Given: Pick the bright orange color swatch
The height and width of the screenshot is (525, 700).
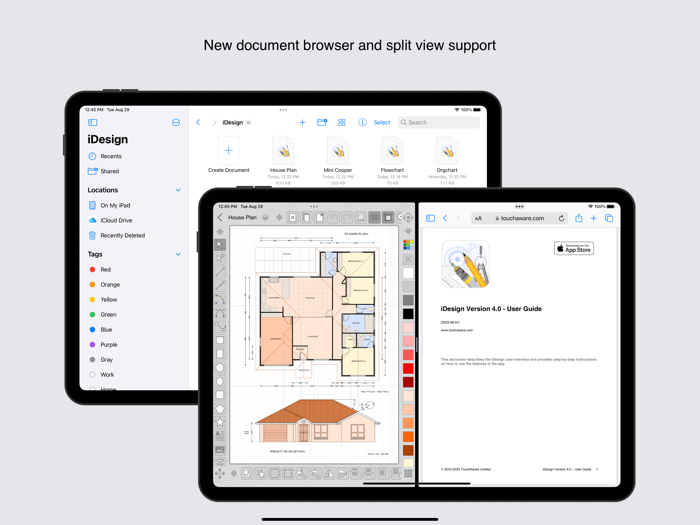Looking at the screenshot, I should [408, 437].
